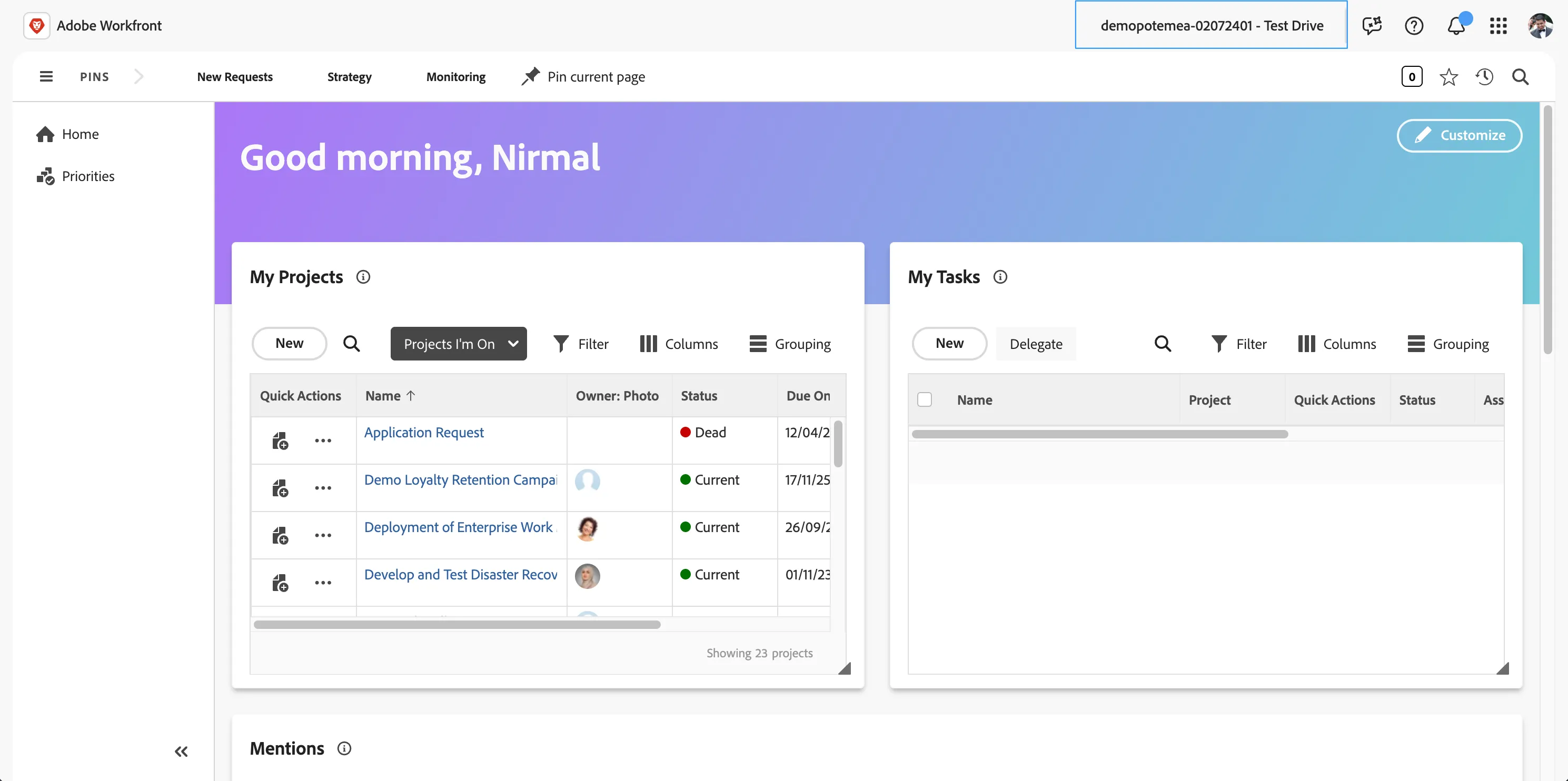Expand the PINS chevron arrow
Screen dimensions: 1568x781
pyautogui.click(x=138, y=77)
